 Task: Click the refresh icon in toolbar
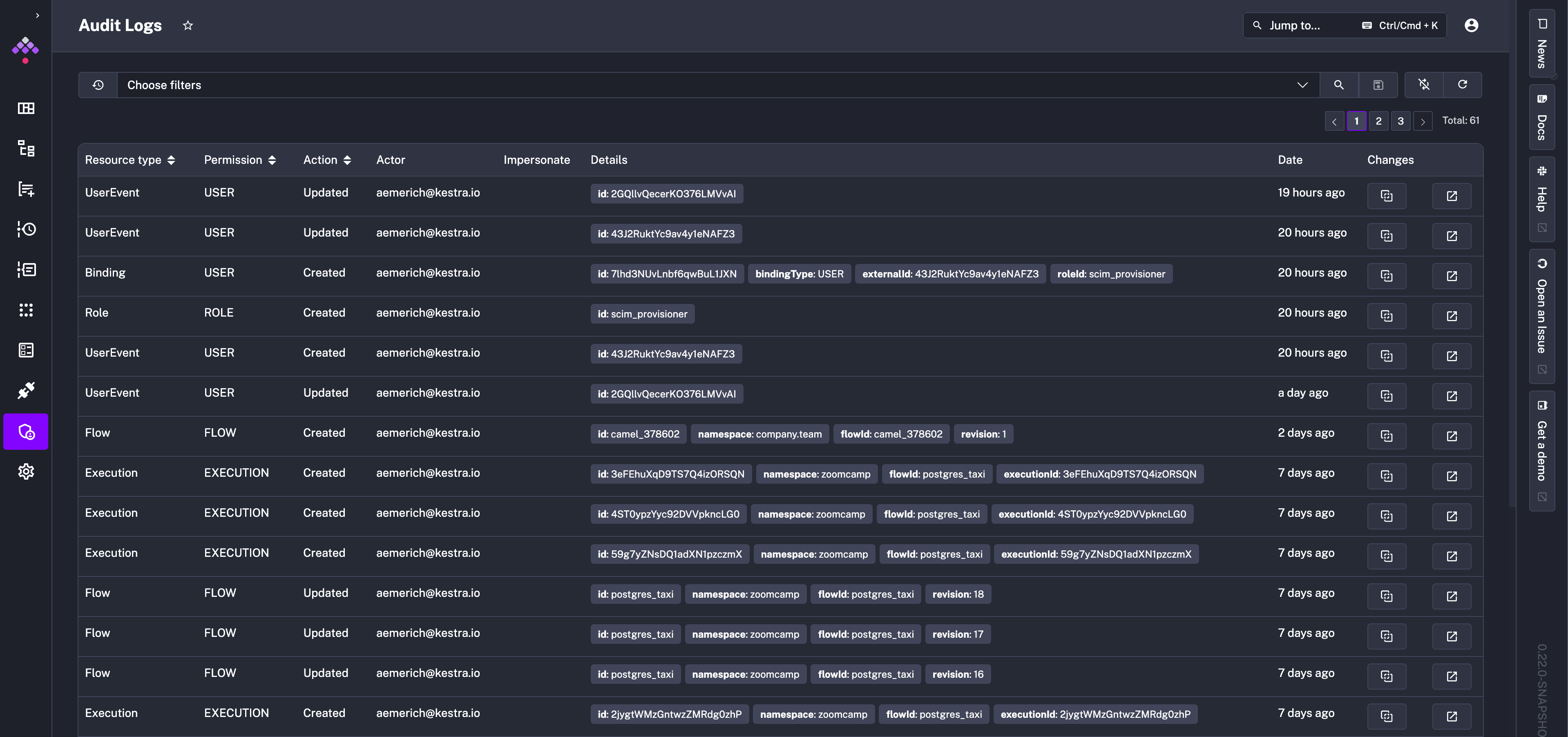pos(1462,84)
